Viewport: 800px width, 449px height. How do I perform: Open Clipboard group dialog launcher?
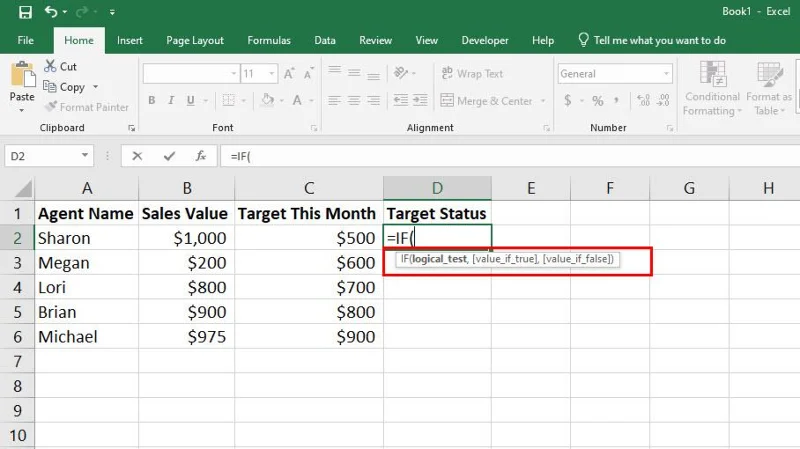132,128
